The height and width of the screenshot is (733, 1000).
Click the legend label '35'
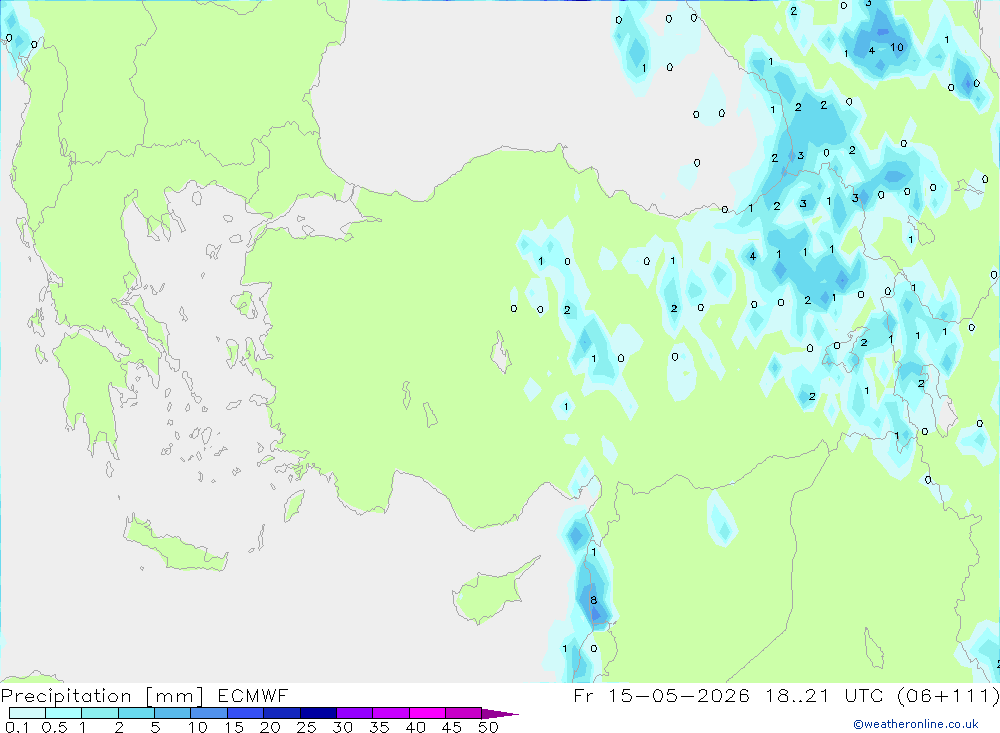tap(379, 727)
